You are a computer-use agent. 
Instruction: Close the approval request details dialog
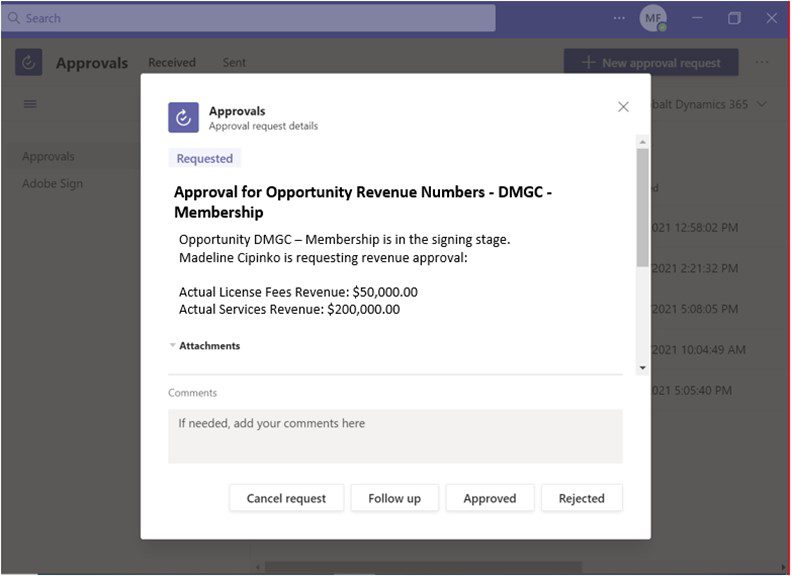[x=623, y=107]
